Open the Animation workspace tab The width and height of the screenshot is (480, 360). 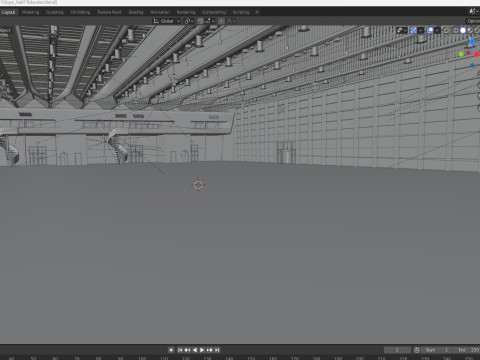[160, 12]
